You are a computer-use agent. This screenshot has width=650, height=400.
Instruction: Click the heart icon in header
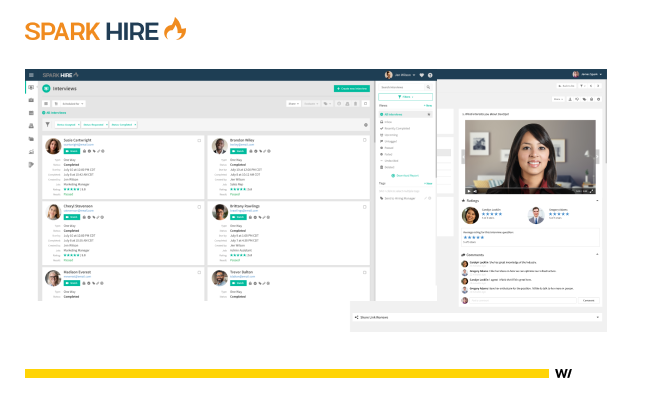click(421, 75)
